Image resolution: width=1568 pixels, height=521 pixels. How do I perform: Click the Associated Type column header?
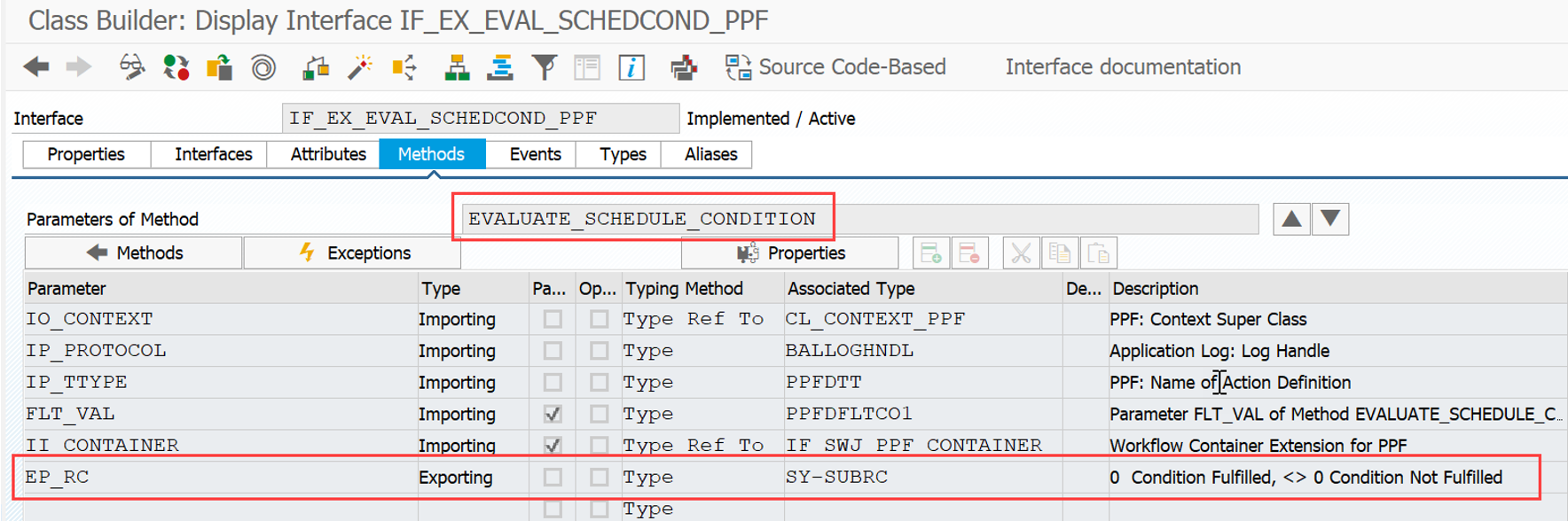tap(922, 289)
